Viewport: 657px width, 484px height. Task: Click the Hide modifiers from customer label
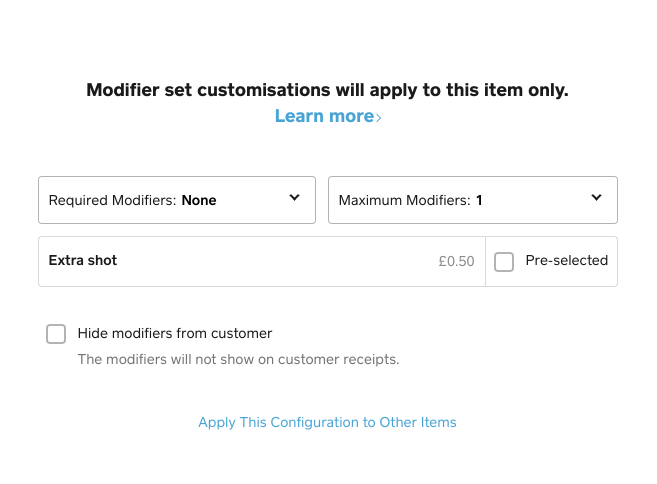[175, 334]
